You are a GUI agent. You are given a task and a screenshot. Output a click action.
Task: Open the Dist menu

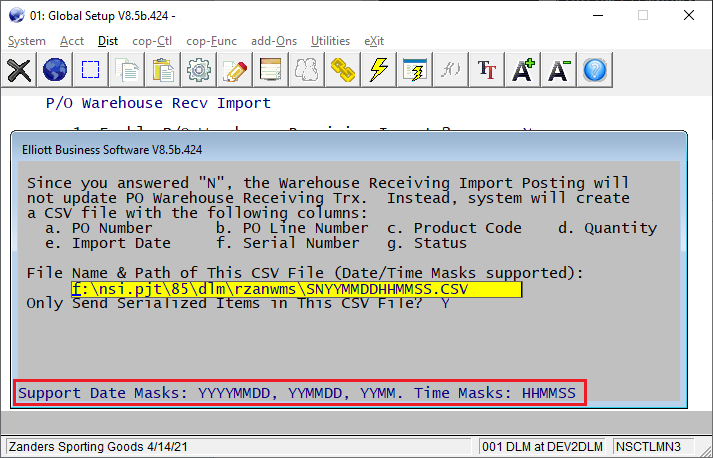tap(108, 41)
